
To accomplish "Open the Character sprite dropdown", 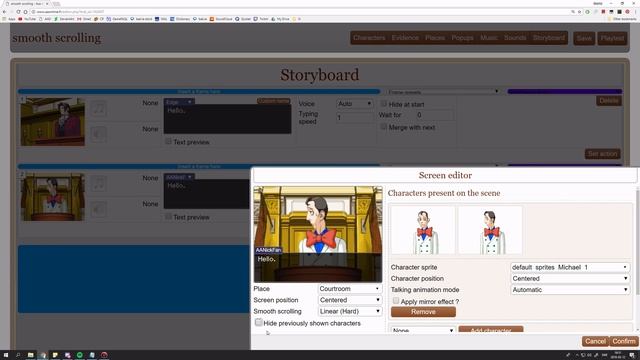I will coord(570,267).
